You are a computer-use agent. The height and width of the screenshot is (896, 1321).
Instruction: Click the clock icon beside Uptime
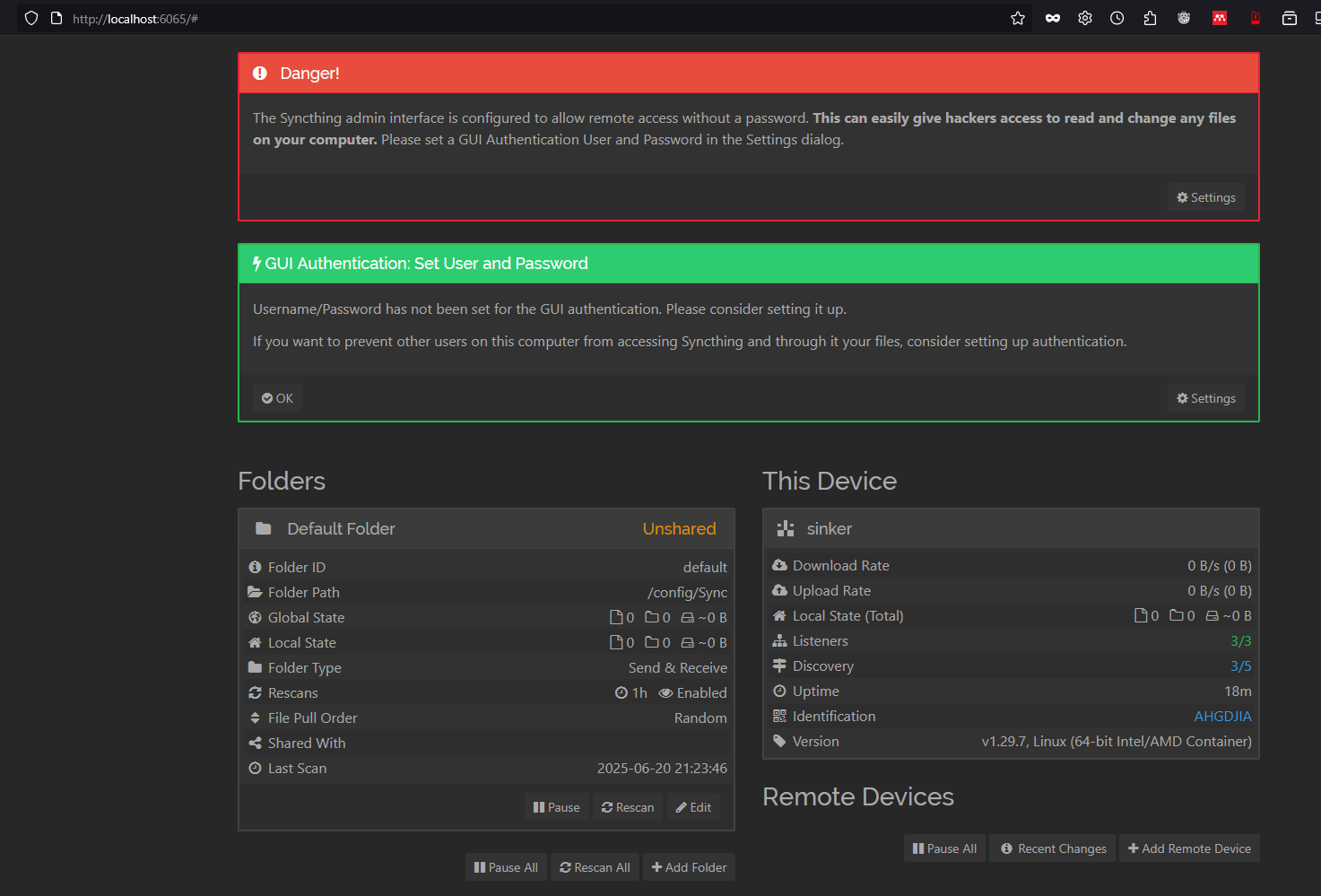coord(779,691)
